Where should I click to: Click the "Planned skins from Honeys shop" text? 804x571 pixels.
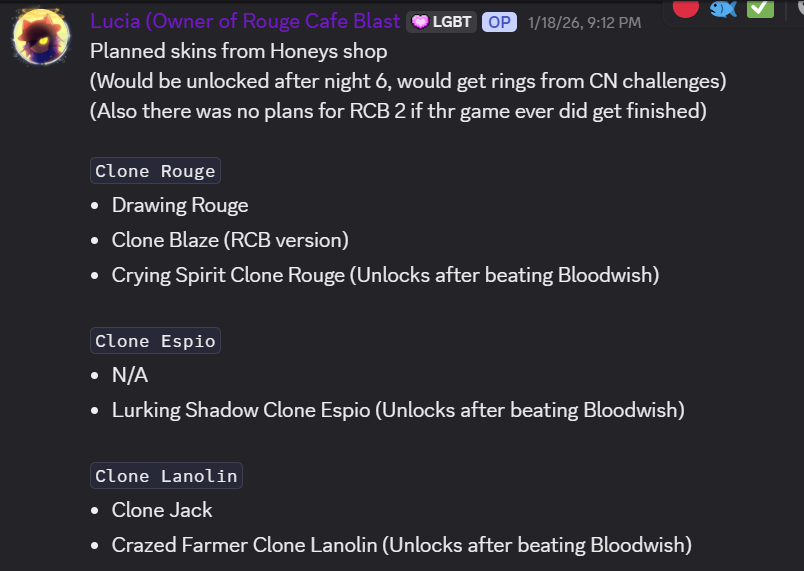[x=238, y=51]
